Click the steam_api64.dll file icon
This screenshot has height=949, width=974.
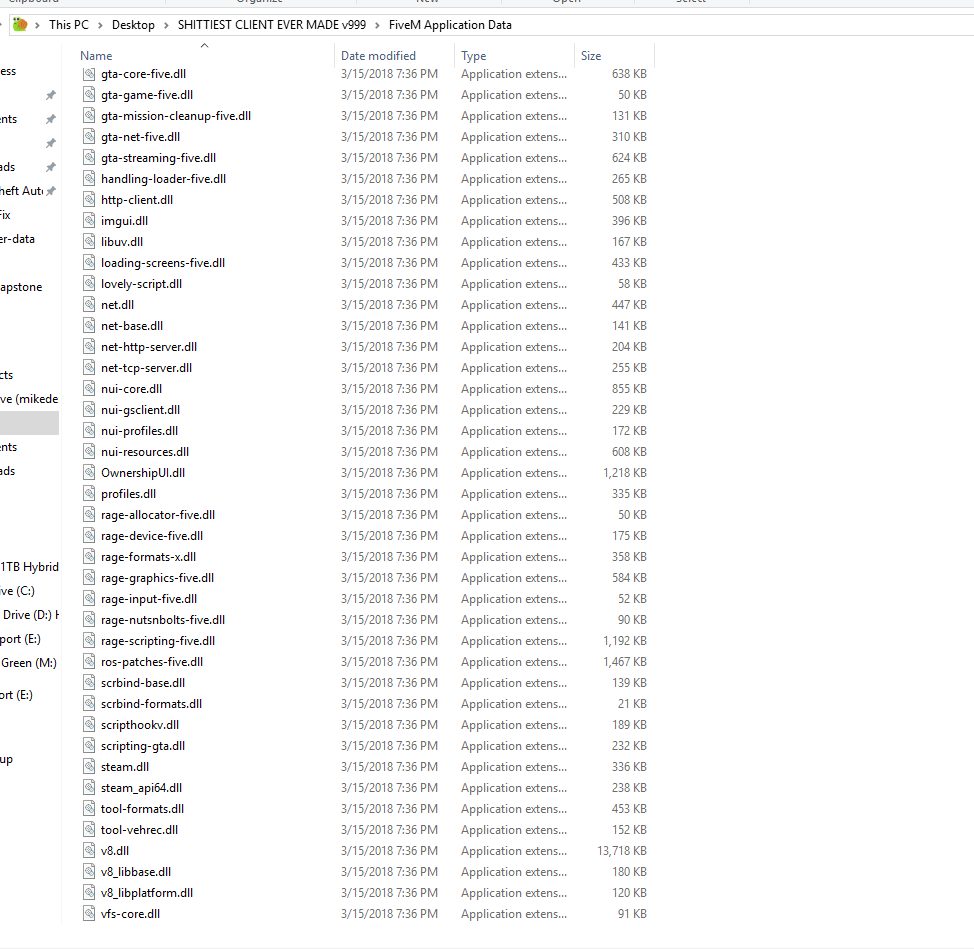tap(89, 788)
